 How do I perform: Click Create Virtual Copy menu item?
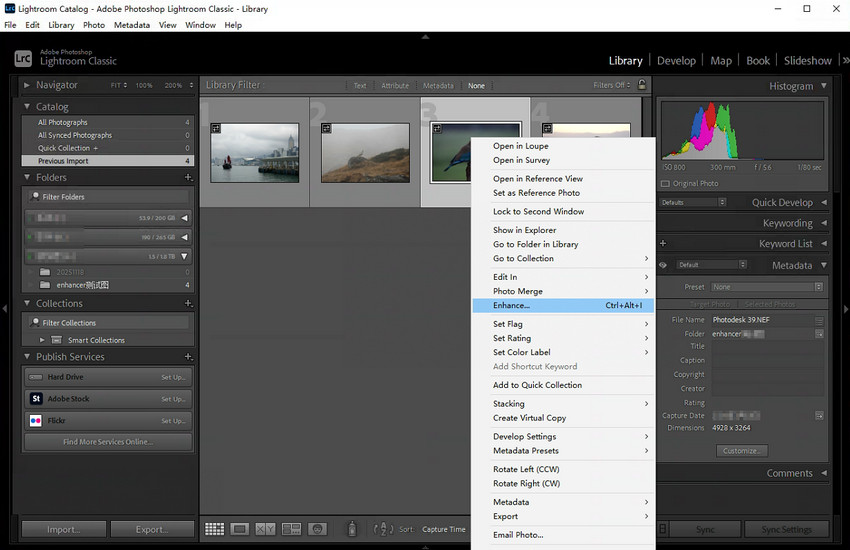point(563,418)
